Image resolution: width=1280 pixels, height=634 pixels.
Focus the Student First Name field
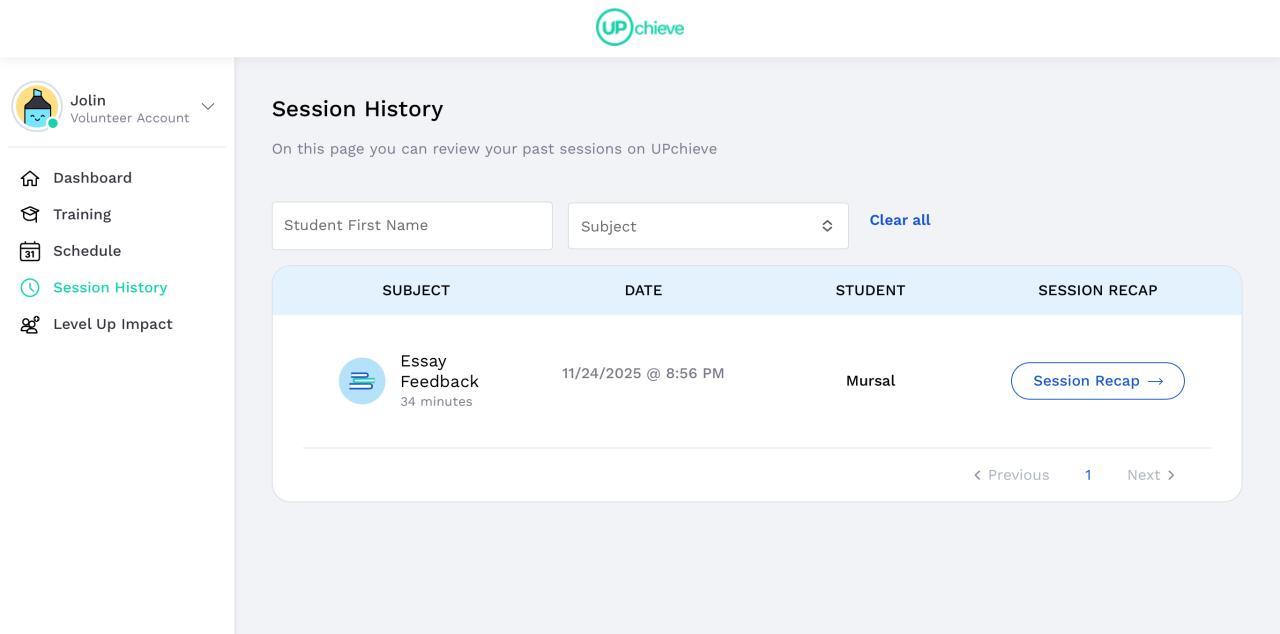(x=412, y=226)
